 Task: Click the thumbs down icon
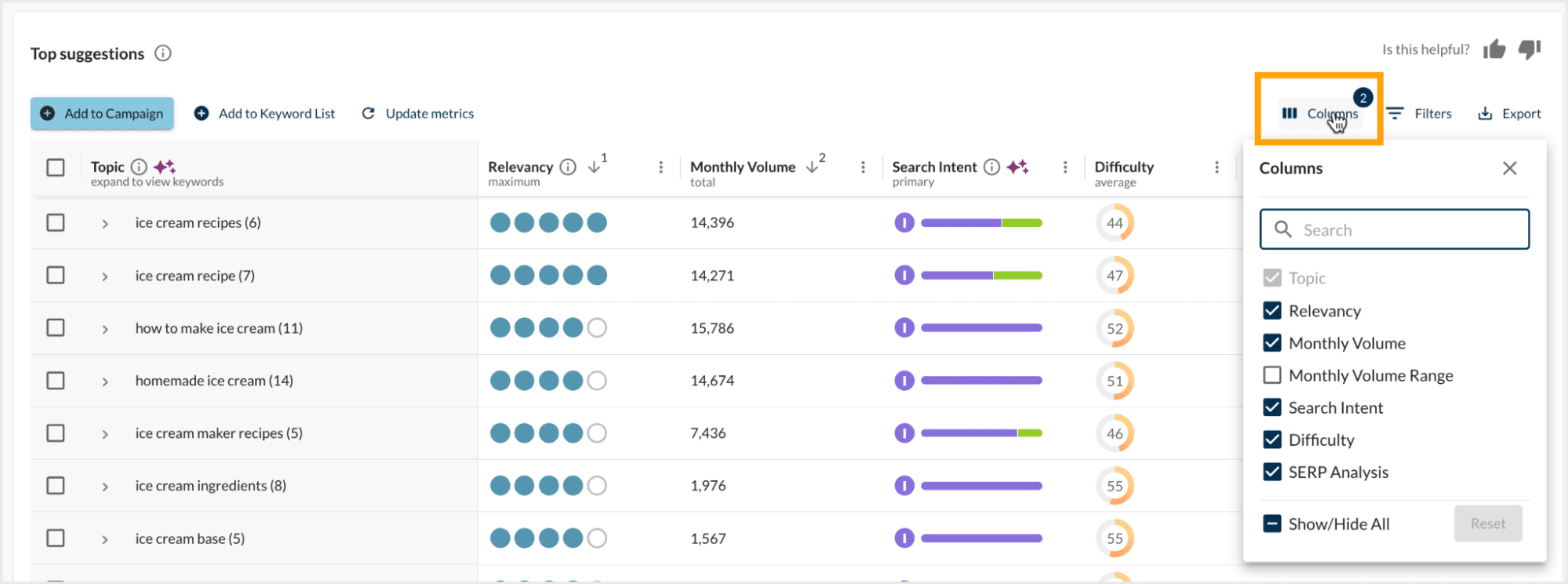coord(1530,50)
